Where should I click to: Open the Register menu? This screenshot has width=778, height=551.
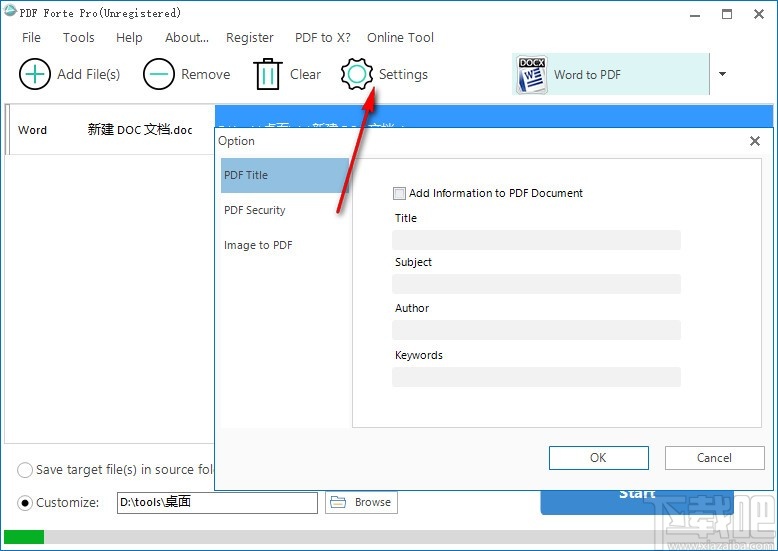pyautogui.click(x=250, y=37)
